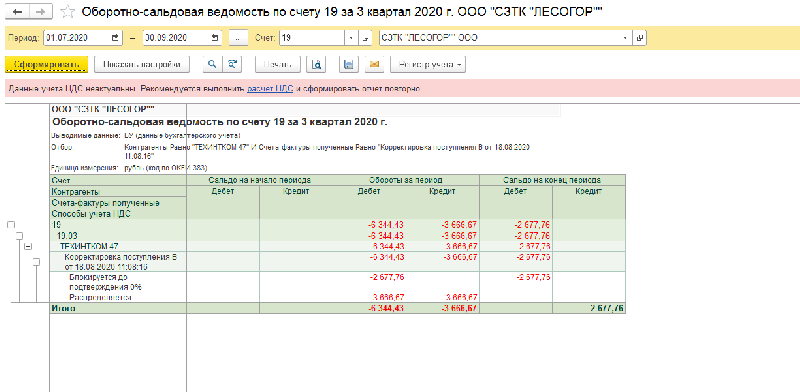Click the report title inside the spreadsheet
This screenshot has width=800, height=392.
[x=219, y=122]
